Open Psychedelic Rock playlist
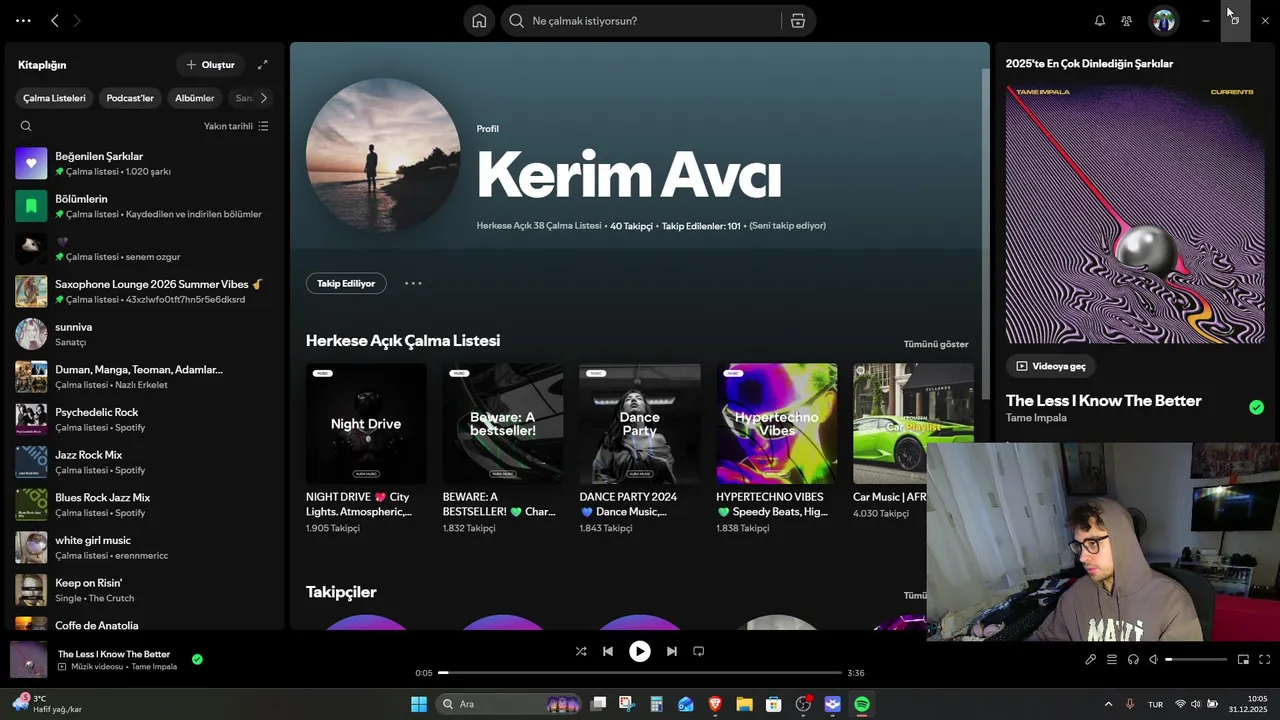This screenshot has height=720, width=1280. click(x=145, y=419)
